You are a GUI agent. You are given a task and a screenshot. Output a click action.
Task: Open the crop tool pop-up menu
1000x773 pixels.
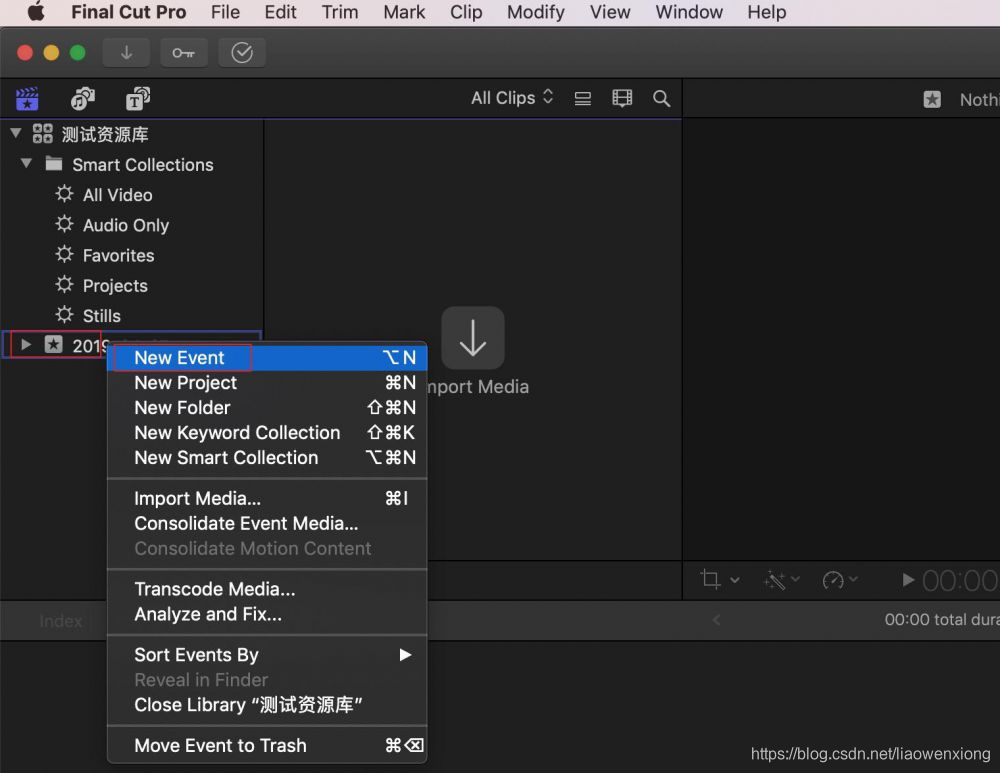[720, 580]
